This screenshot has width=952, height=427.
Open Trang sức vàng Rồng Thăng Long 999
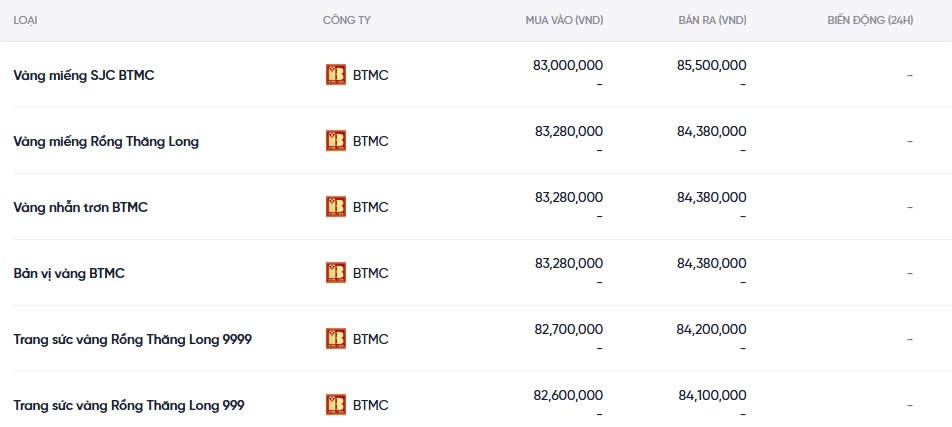click(x=129, y=405)
